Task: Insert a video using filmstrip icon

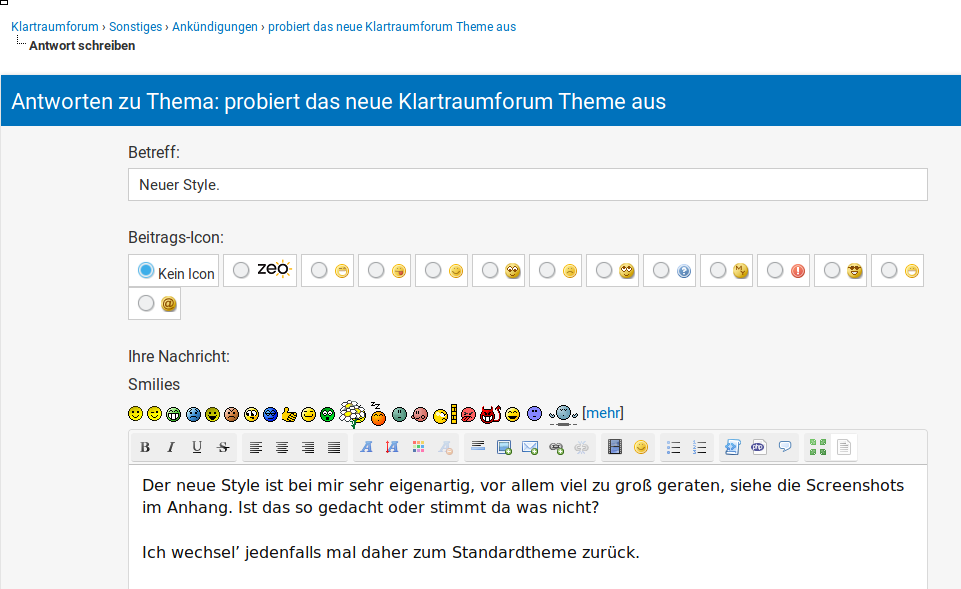Action: tap(615, 447)
